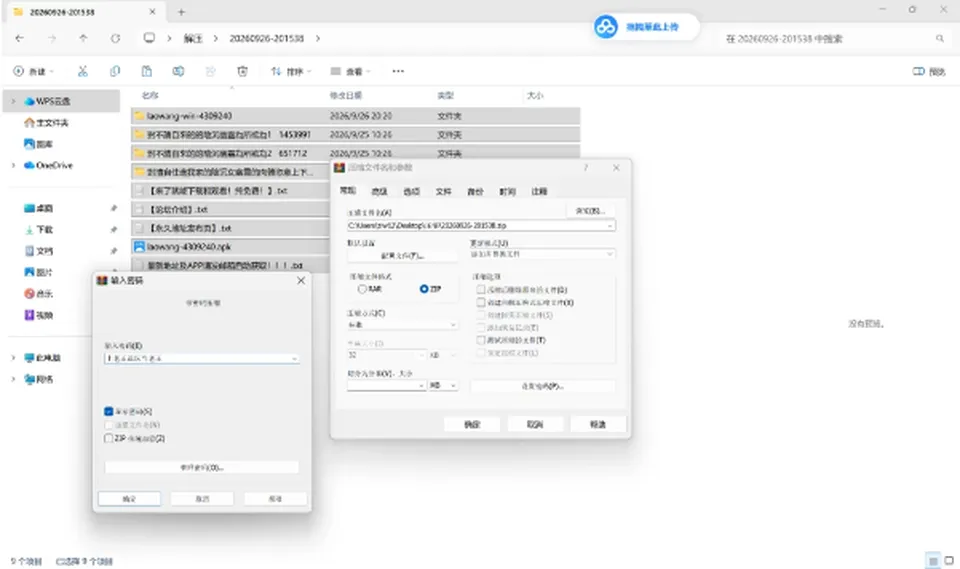
Task: Click the cut scissors icon in toolbar
Action: pyautogui.click(x=83, y=71)
